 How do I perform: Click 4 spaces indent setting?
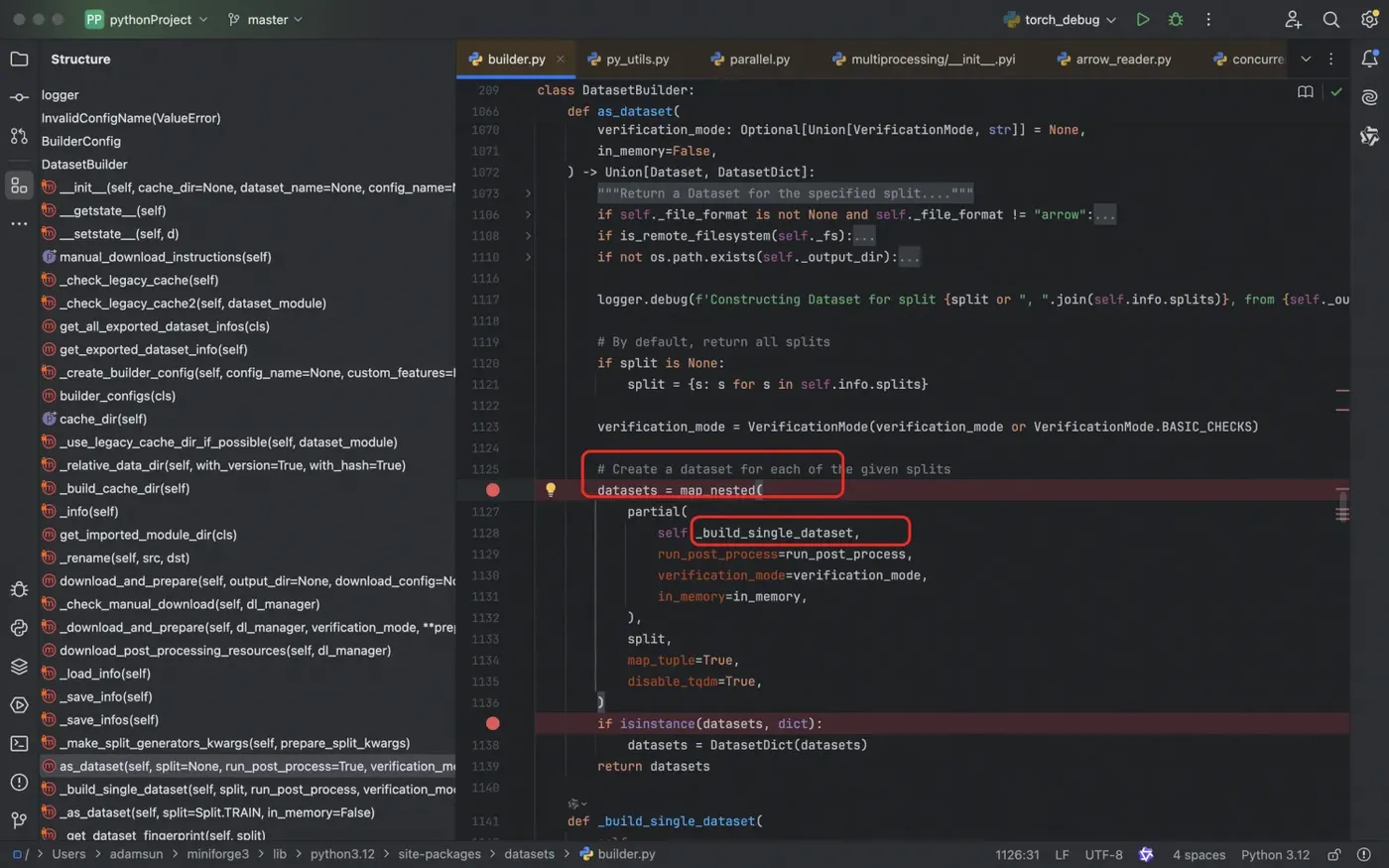1199,854
